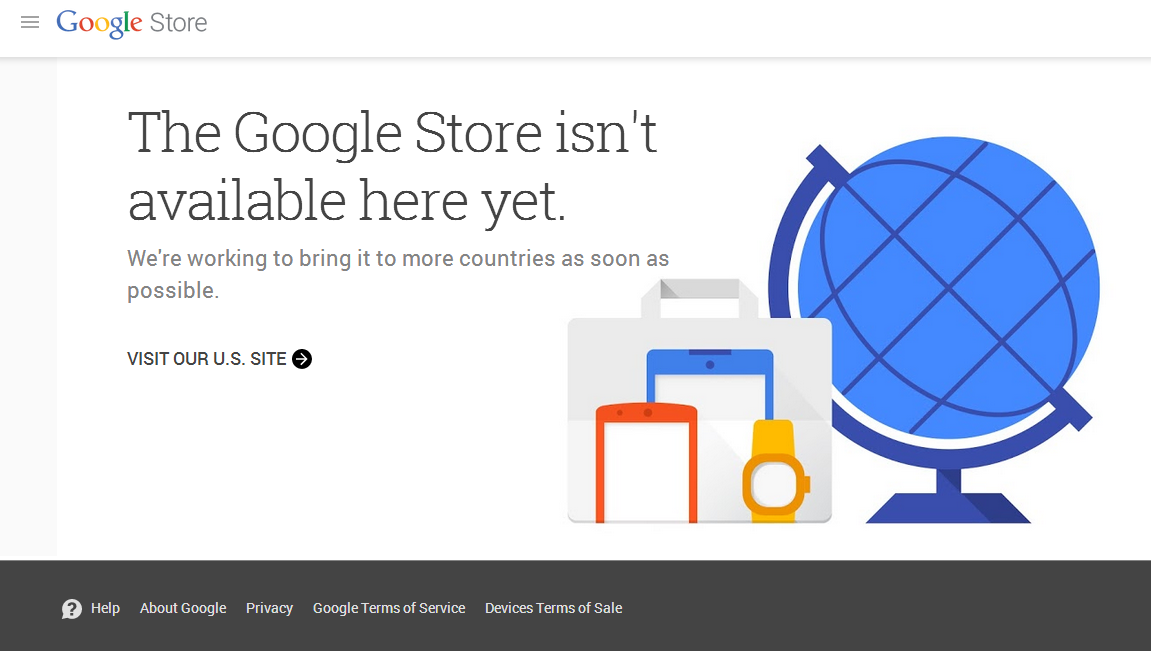This screenshot has height=651, width=1151.
Task: Click the orange phone illustration
Action: click(x=646, y=463)
